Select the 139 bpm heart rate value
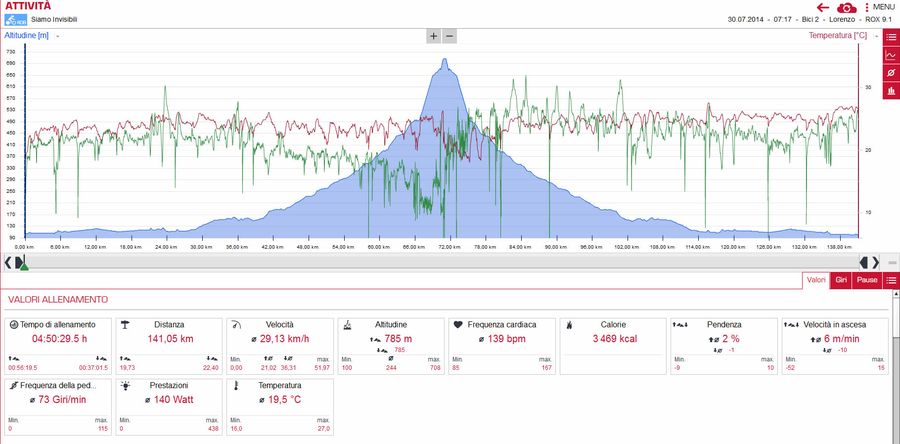The image size is (900, 444). 507,339
